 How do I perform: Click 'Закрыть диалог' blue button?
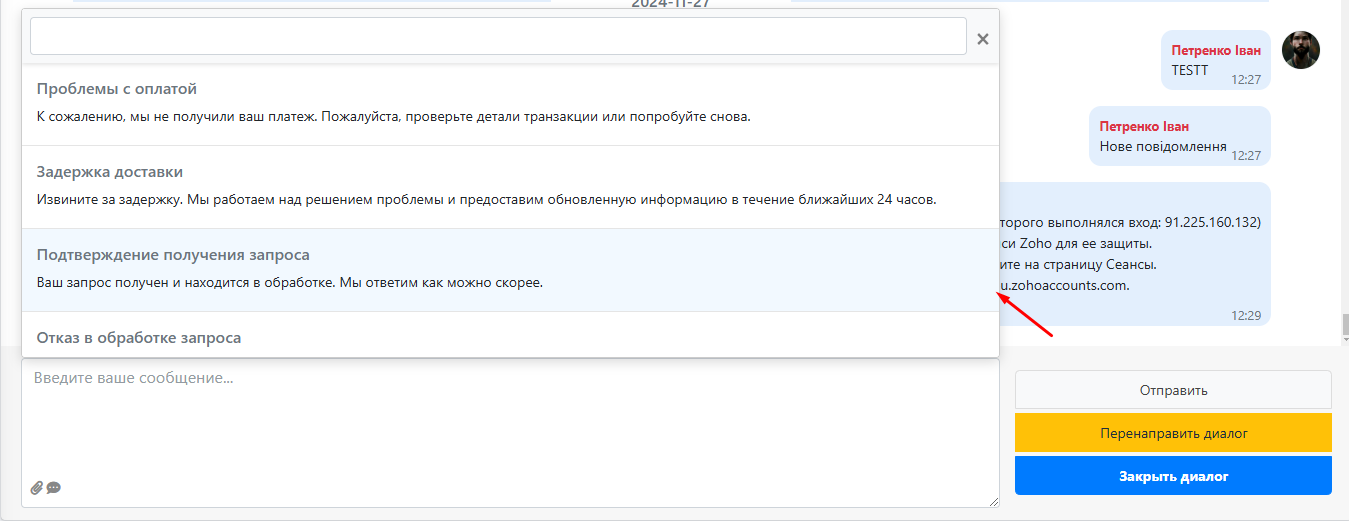click(x=1173, y=476)
